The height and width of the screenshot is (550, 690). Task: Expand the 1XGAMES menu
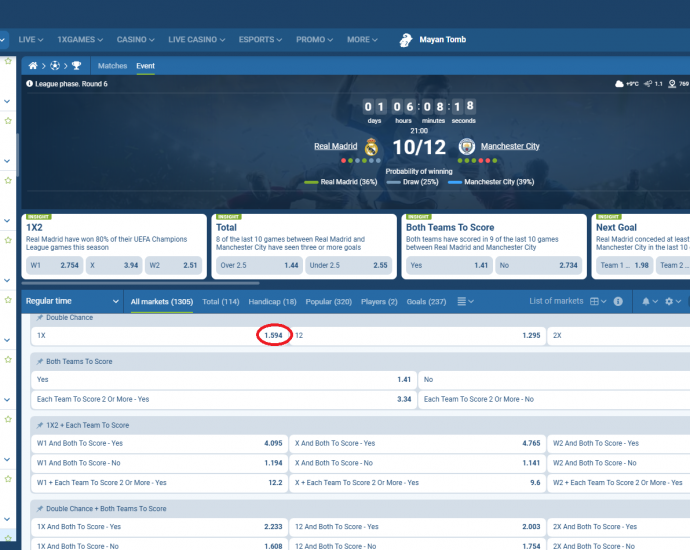(80, 40)
